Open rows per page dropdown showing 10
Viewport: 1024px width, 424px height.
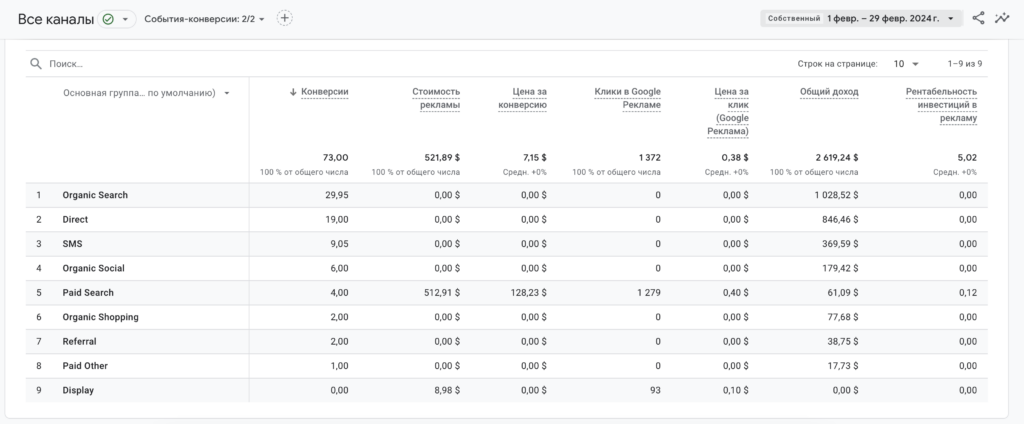click(x=906, y=63)
